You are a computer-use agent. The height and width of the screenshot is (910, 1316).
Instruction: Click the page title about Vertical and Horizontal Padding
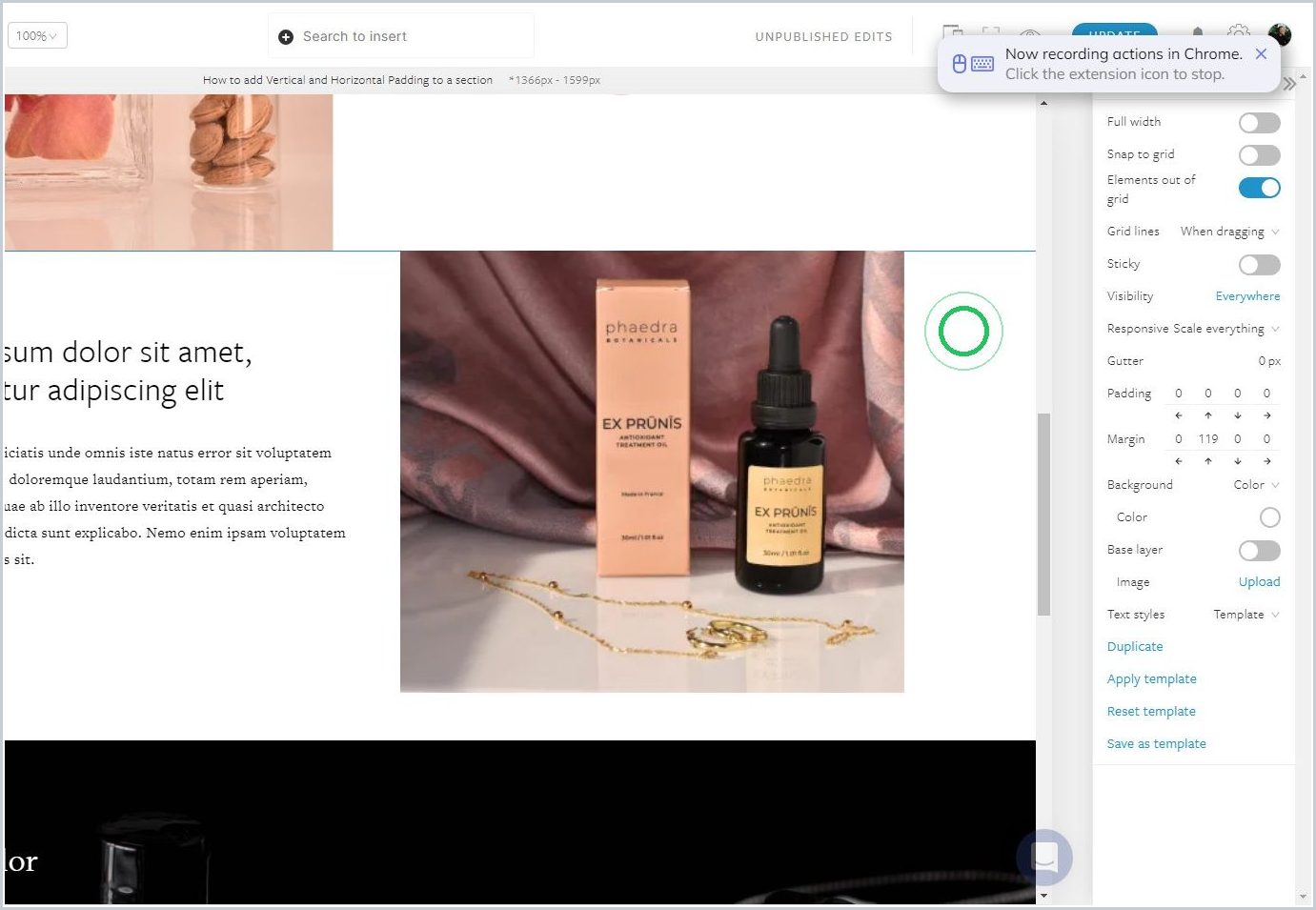coord(348,81)
